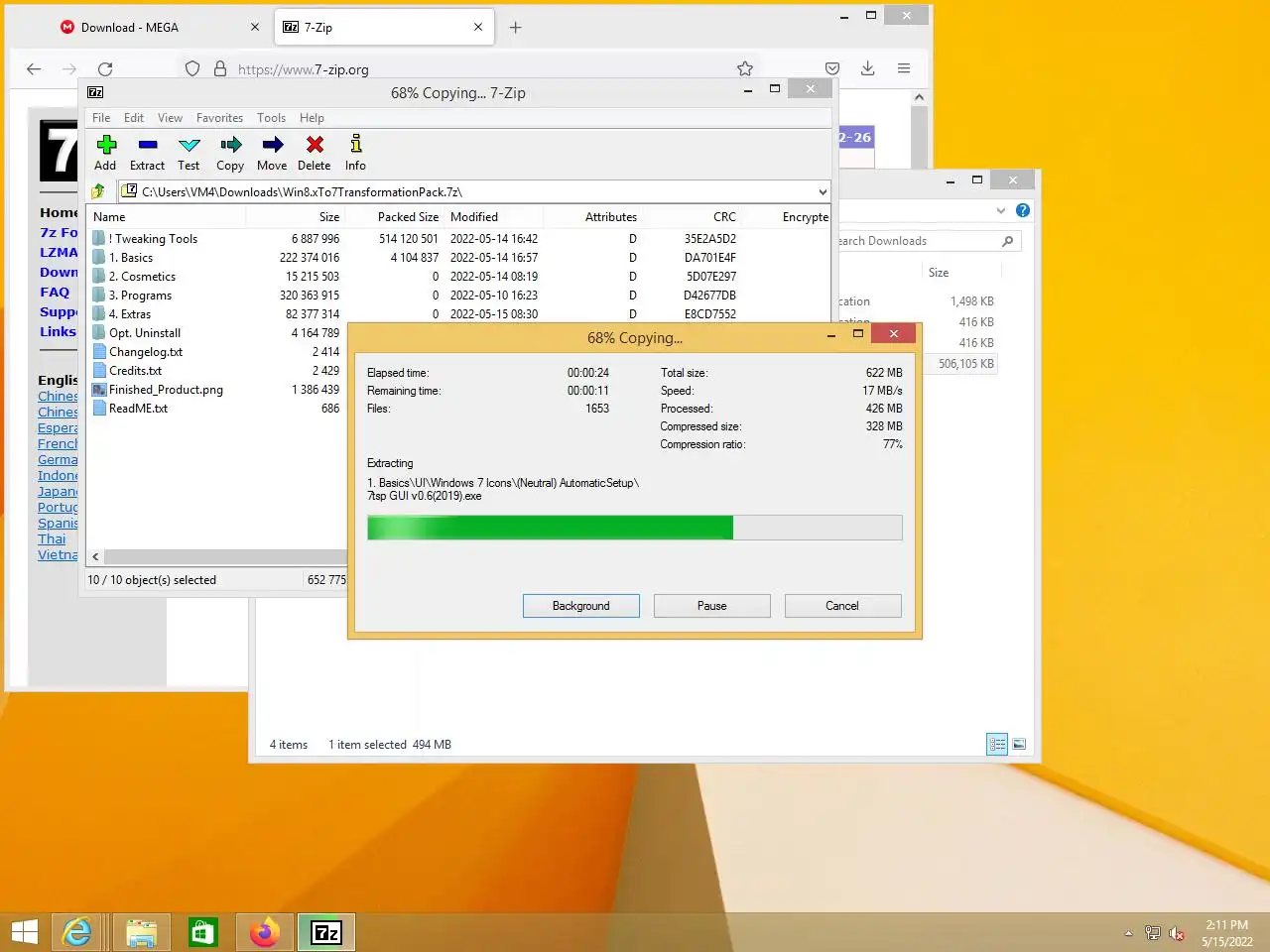Select the ReadME.txt file

coord(138,409)
